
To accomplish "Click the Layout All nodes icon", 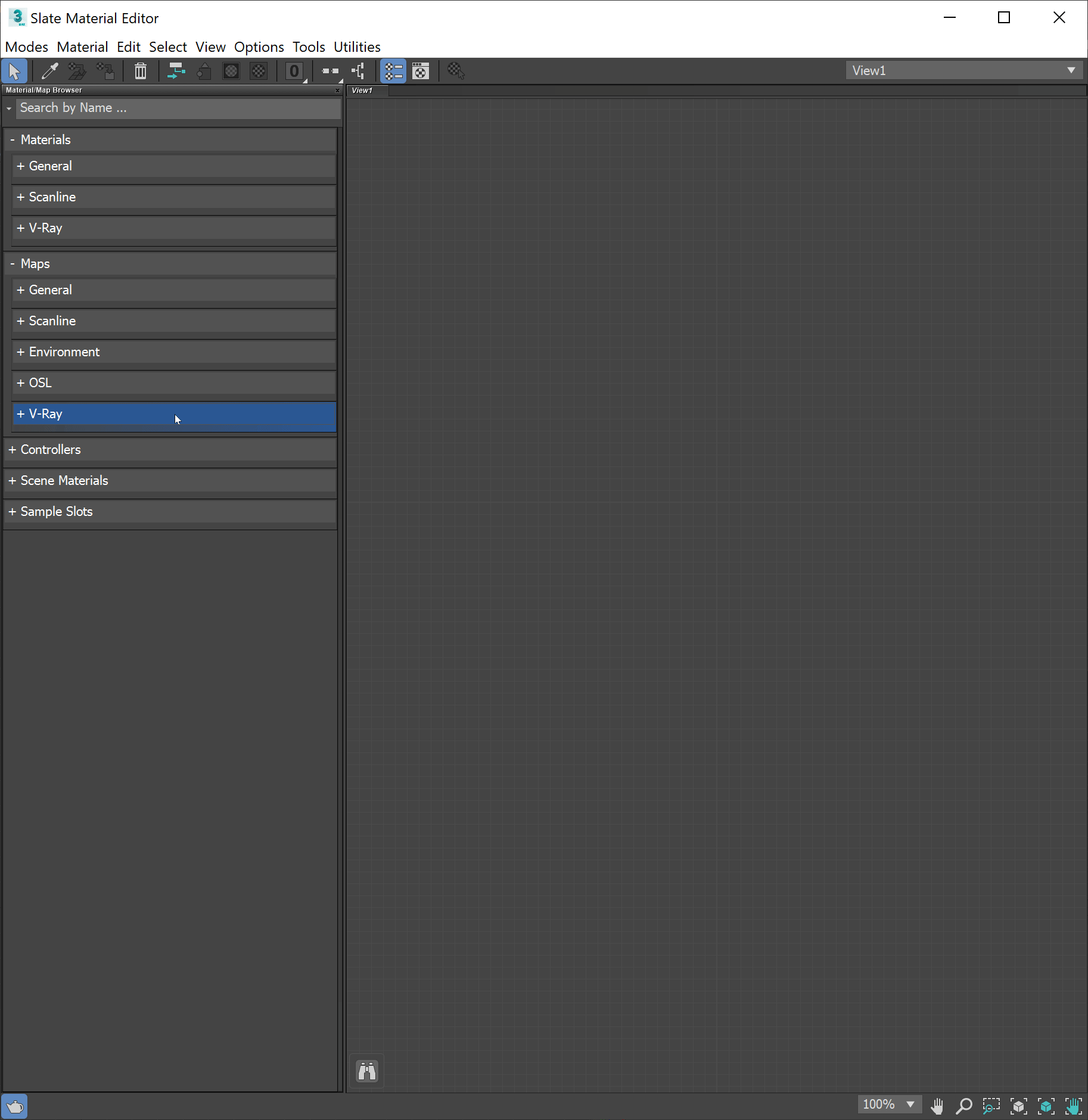I will (x=358, y=71).
